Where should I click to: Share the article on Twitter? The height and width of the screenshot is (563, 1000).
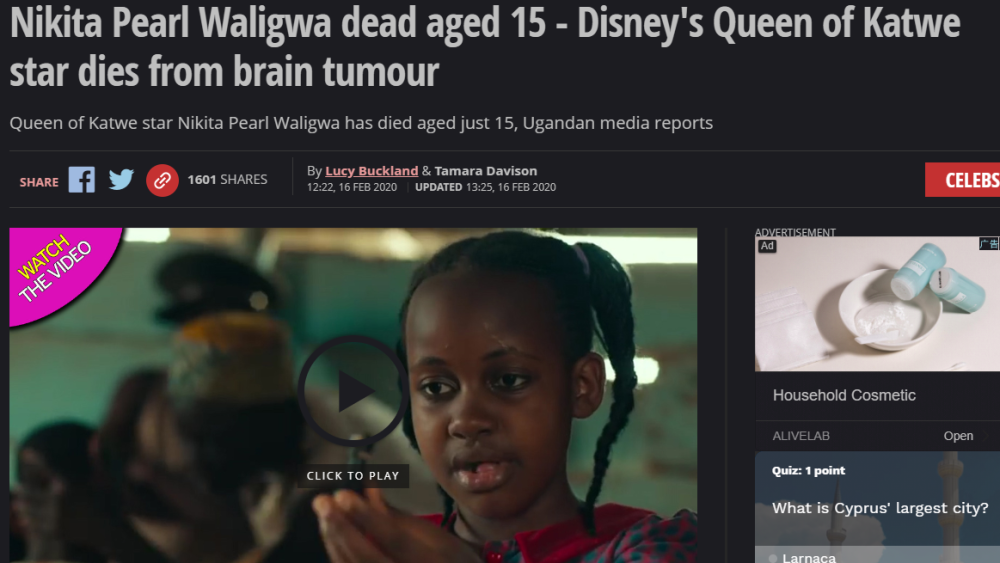(x=121, y=180)
